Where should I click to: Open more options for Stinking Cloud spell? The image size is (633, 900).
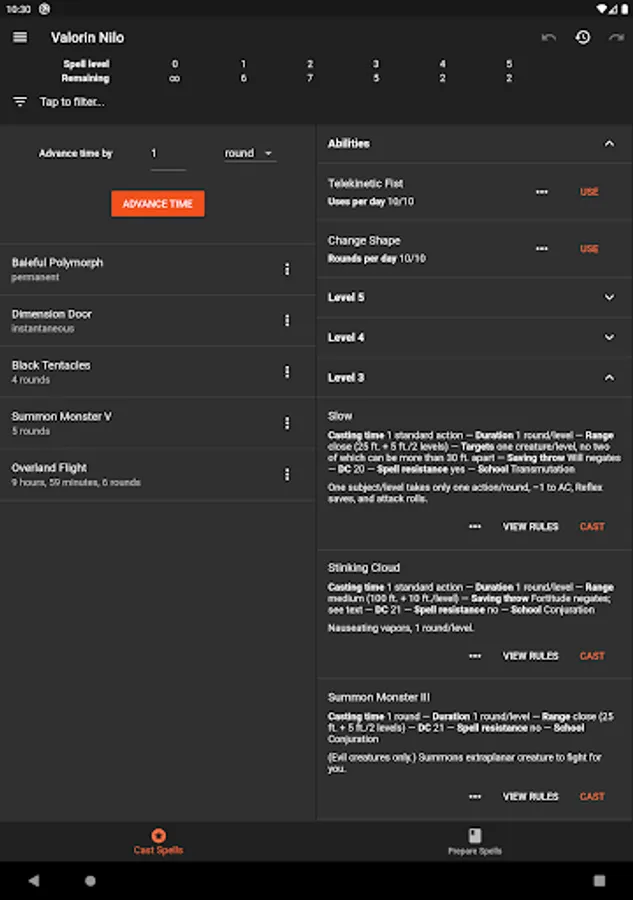(x=475, y=656)
